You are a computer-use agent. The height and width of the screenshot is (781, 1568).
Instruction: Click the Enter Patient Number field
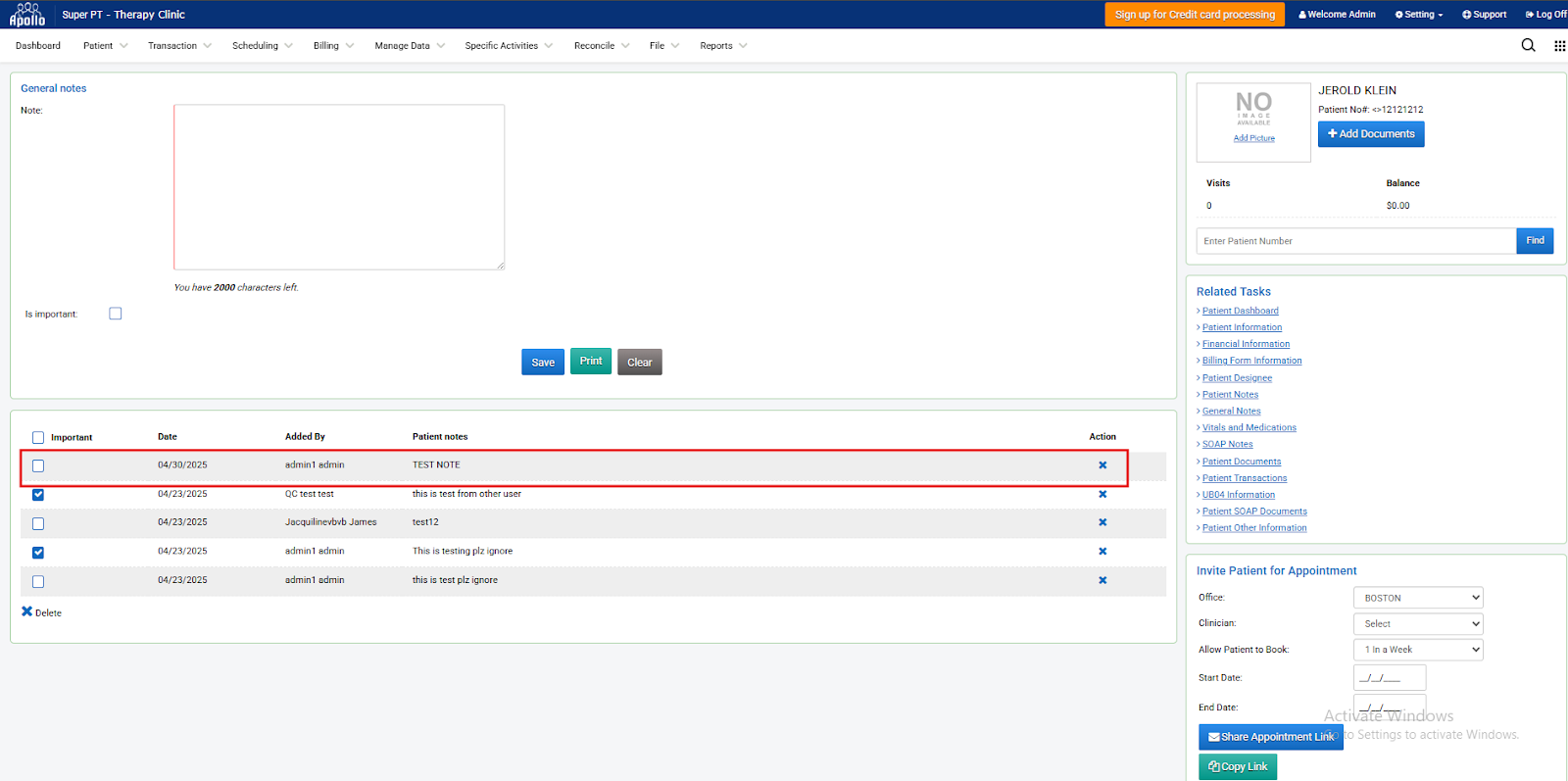click(x=1355, y=241)
